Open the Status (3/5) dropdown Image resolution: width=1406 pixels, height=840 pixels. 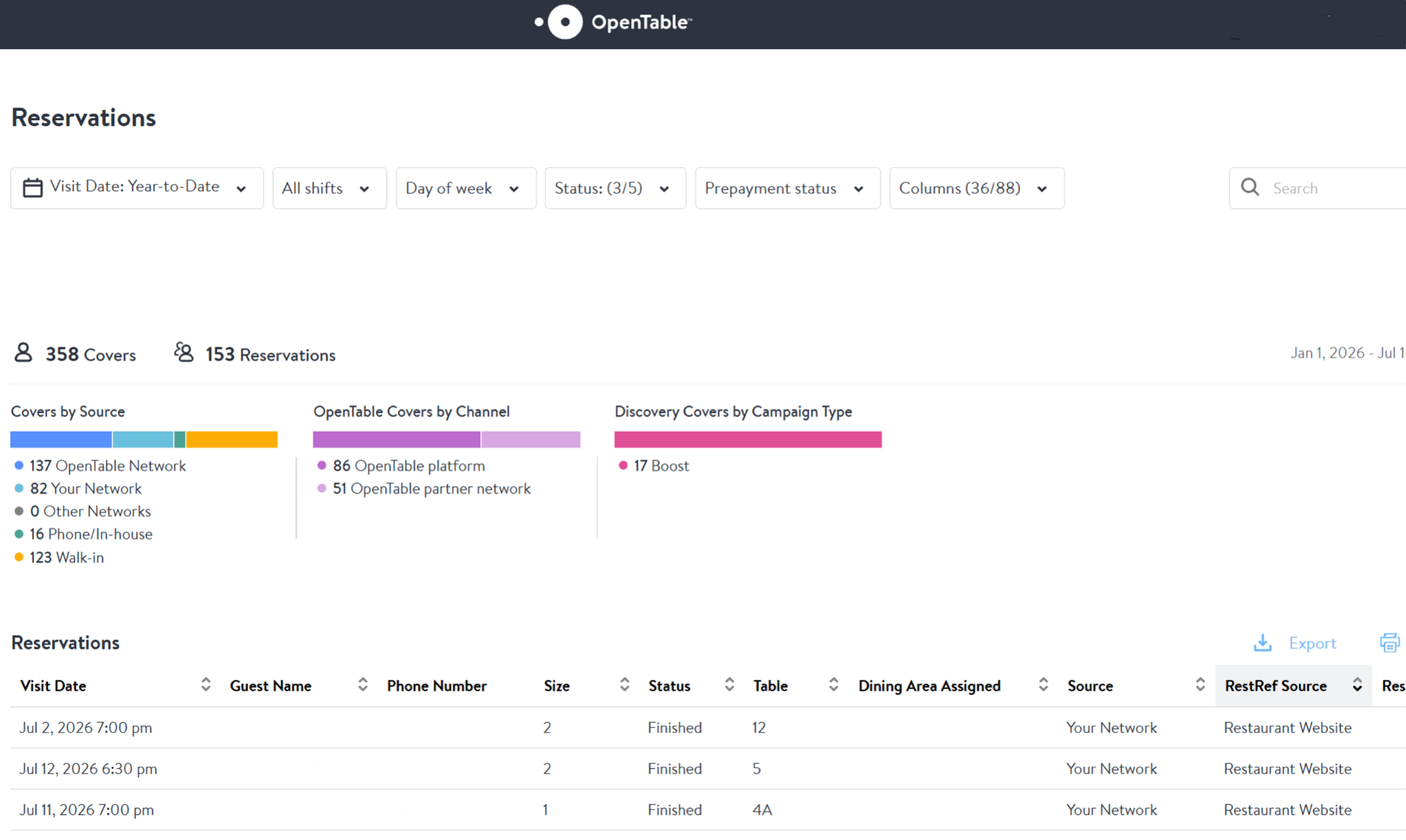point(616,188)
